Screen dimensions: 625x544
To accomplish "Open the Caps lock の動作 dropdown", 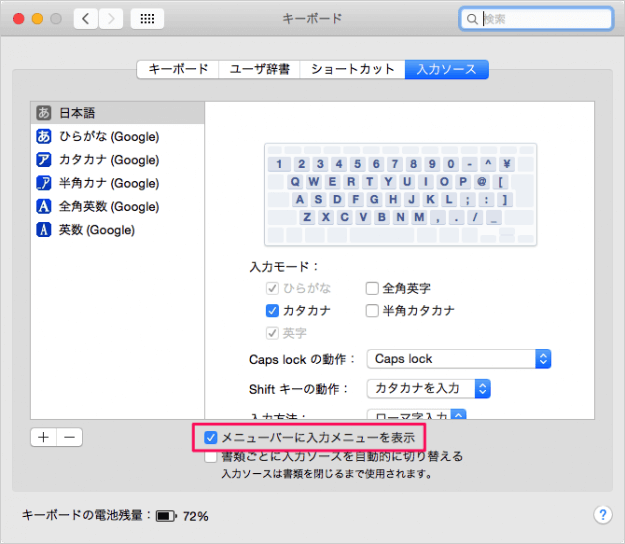I will (459, 359).
